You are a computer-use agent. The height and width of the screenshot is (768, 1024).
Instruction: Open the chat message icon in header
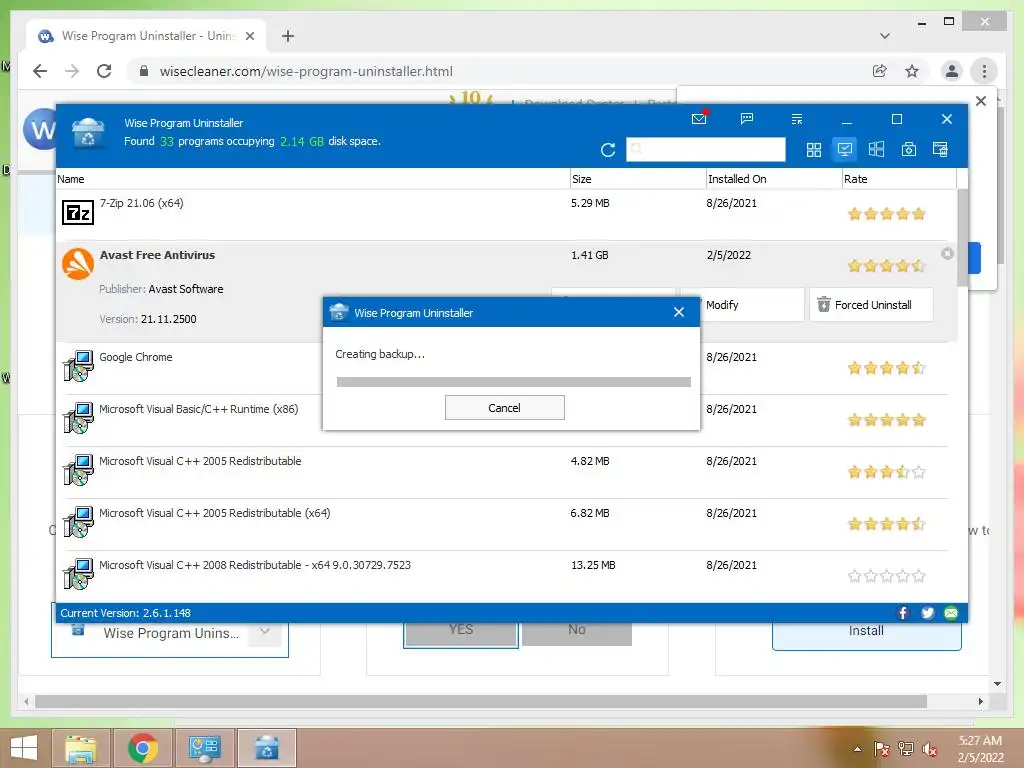[747, 119]
